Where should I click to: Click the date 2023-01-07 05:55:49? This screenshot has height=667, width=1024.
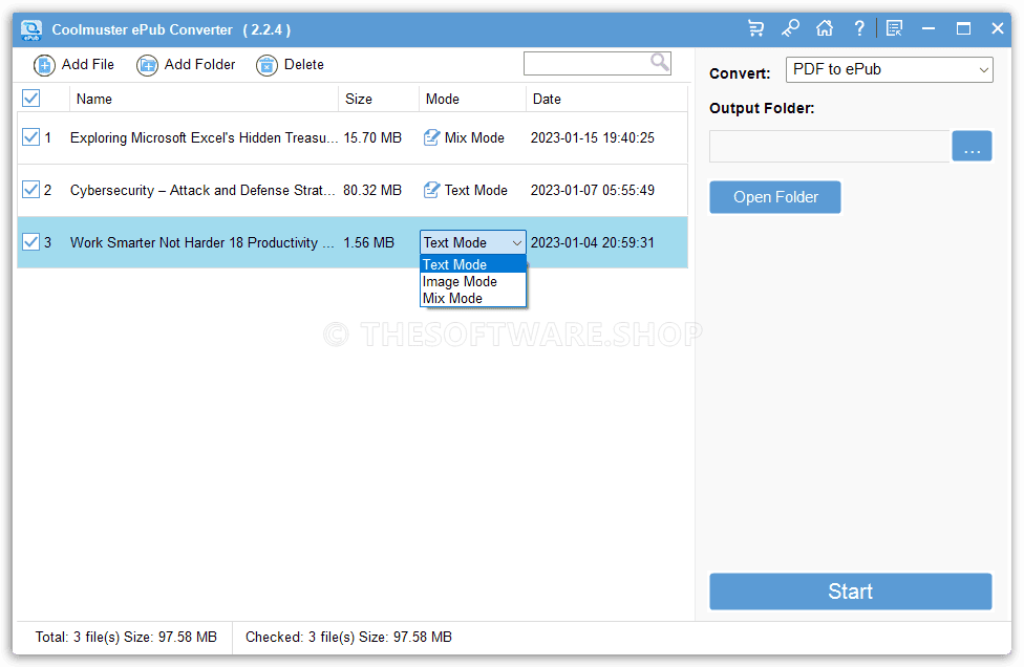(592, 190)
